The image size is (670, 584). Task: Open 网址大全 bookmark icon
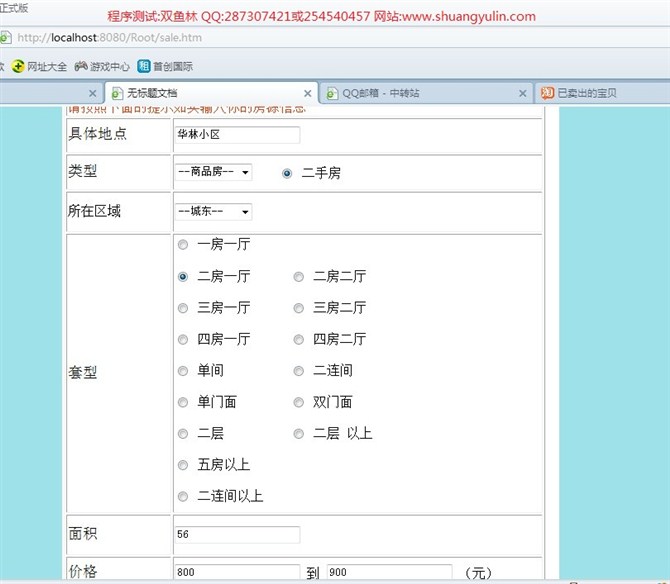18,66
